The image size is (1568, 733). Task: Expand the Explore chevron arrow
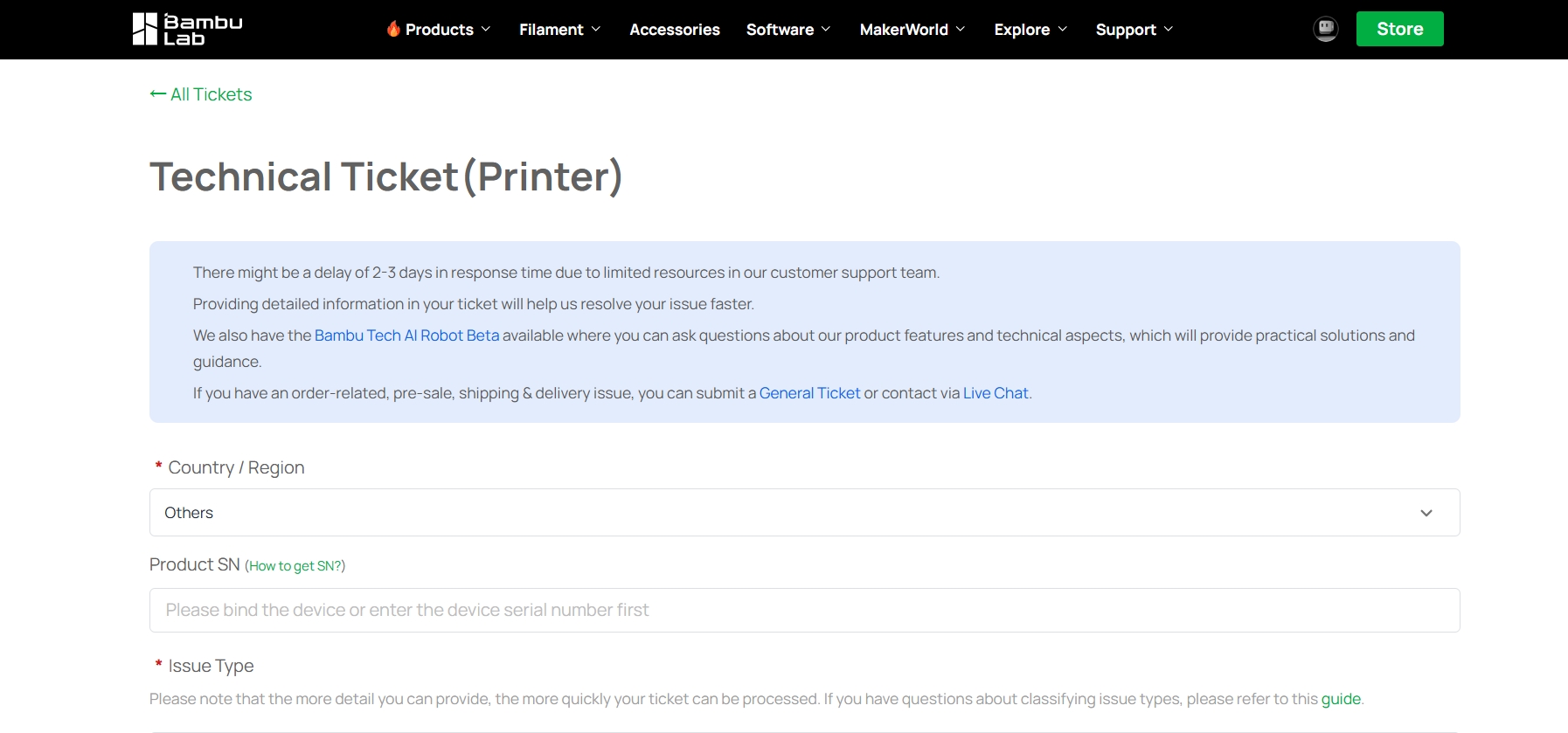1062,29
